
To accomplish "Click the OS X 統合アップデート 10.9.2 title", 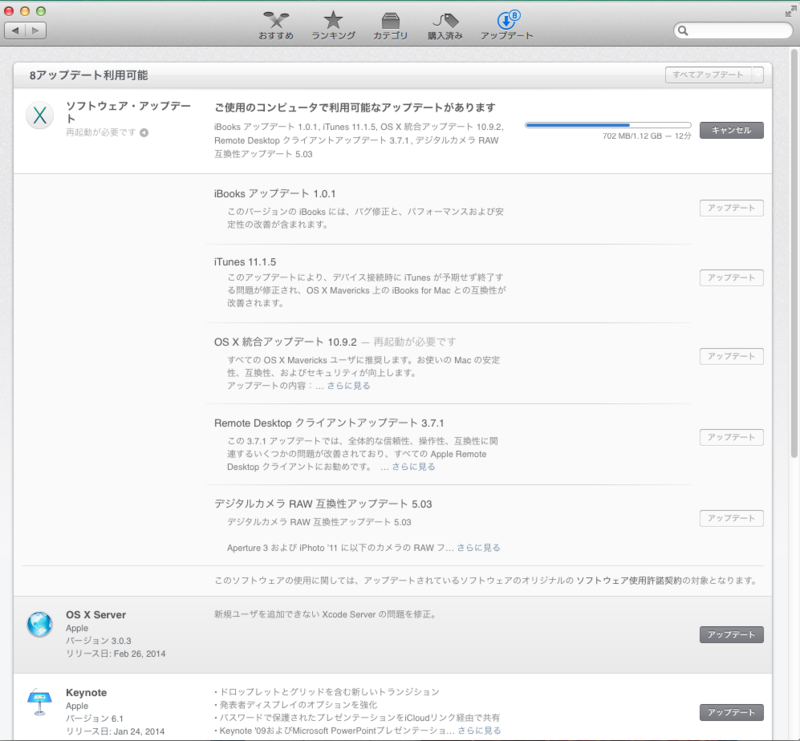I will tap(286, 342).
